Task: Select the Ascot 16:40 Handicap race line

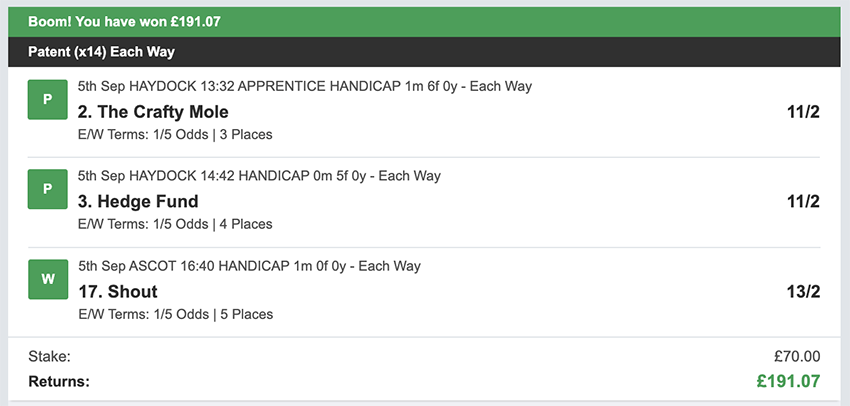Action: [x=249, y=266]
